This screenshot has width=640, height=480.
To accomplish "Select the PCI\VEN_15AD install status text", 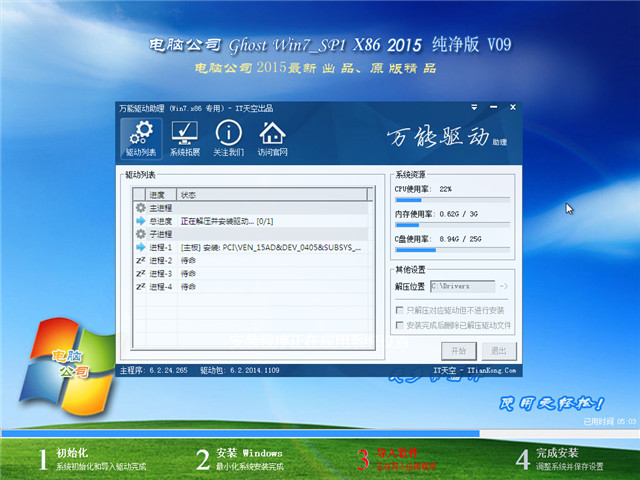I will click(x=271, y=247).
